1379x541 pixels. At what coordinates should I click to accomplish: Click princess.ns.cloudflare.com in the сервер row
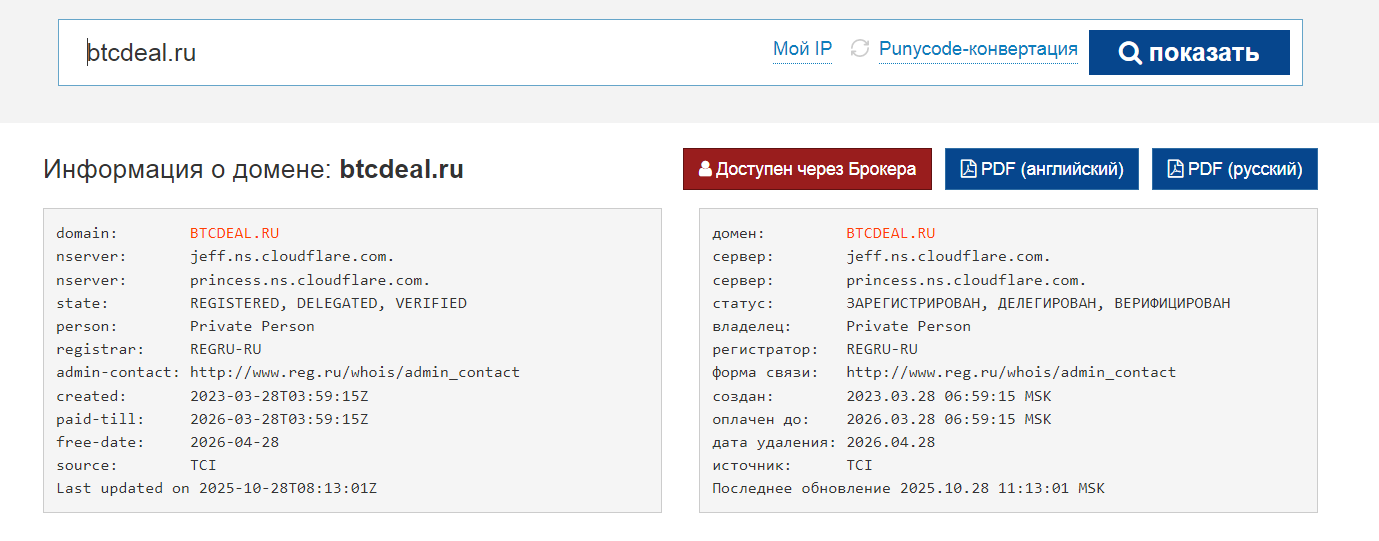point(966,280)
